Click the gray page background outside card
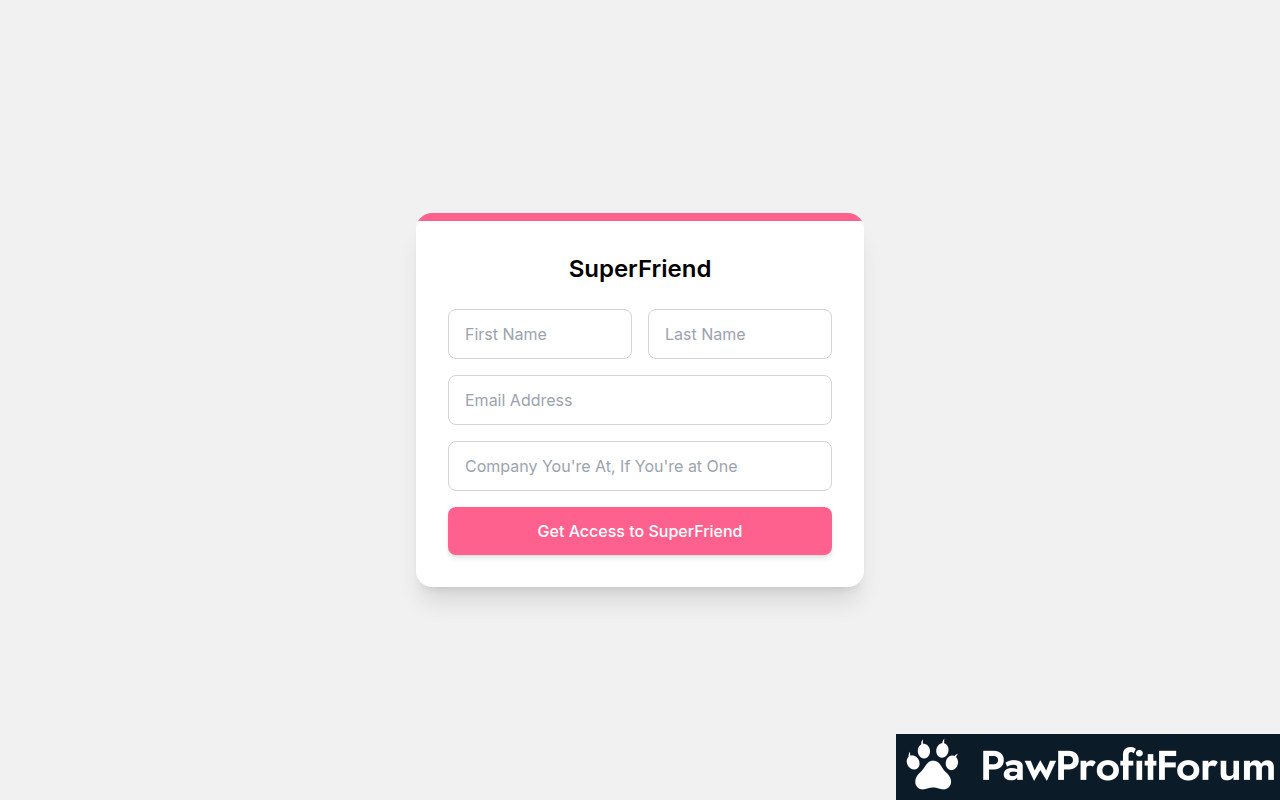This screenshot has width=1280, height=800. [x=200, y=400]
